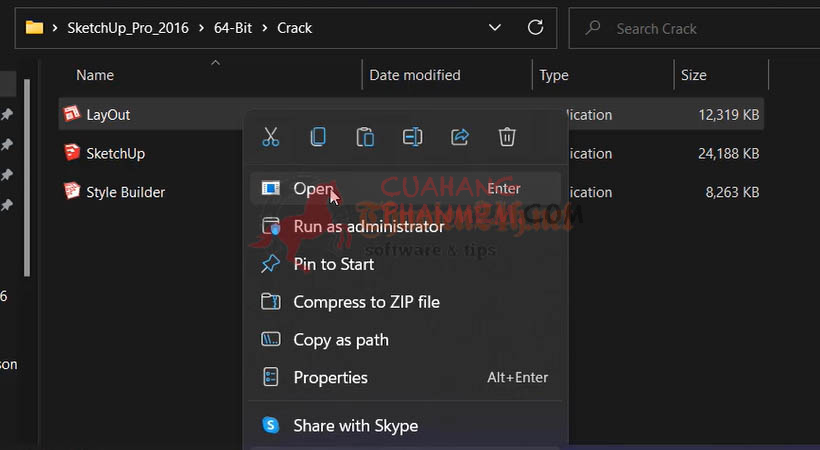Image resolution: width=820 pixels, height=450 pixels.
Task: Expand the address bar history dropdown
Action: (x=494, y=27)
